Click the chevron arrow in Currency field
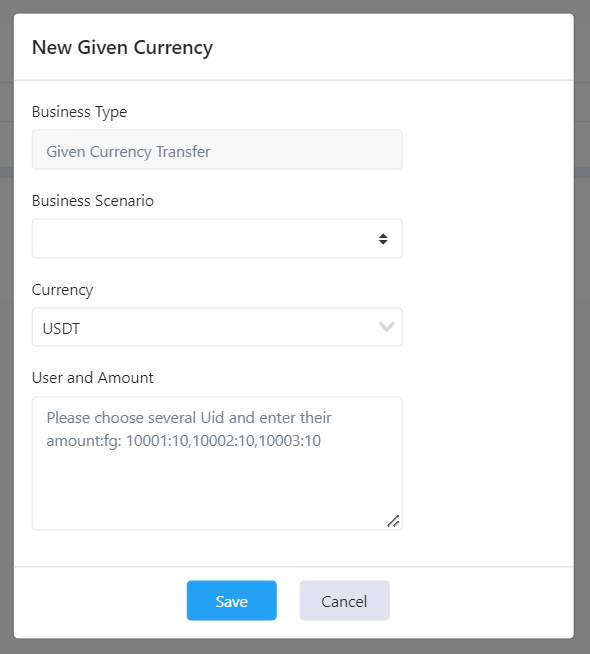590x654 pixels. 387,327
